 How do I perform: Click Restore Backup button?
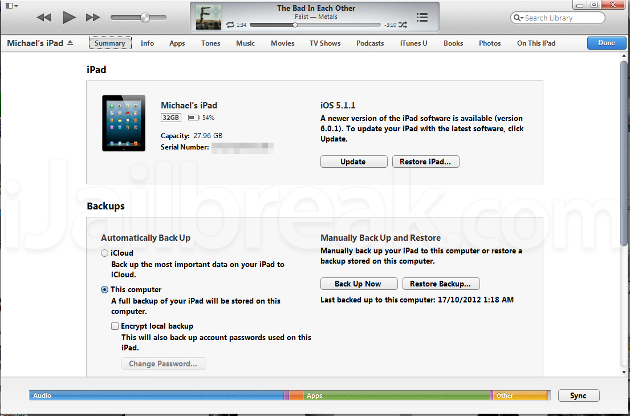(x=440, y=284)
